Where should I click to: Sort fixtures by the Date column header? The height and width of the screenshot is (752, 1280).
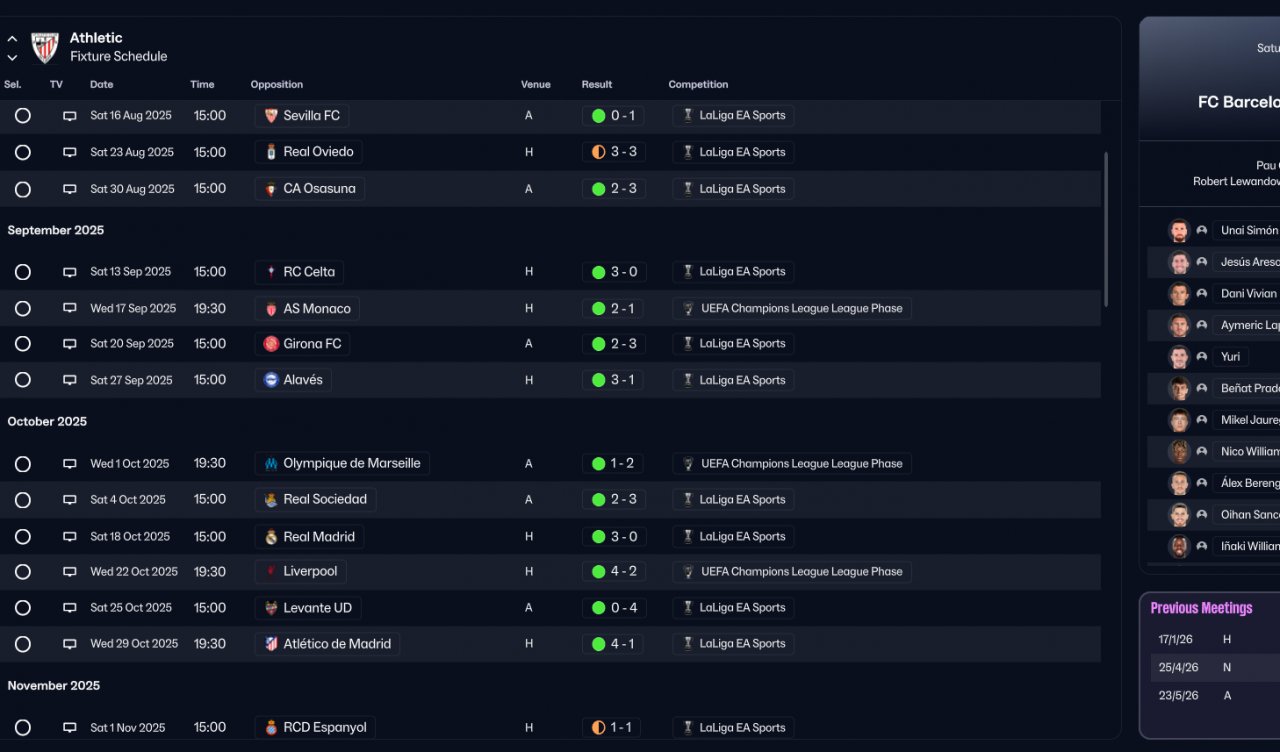(x=101, y=85)
